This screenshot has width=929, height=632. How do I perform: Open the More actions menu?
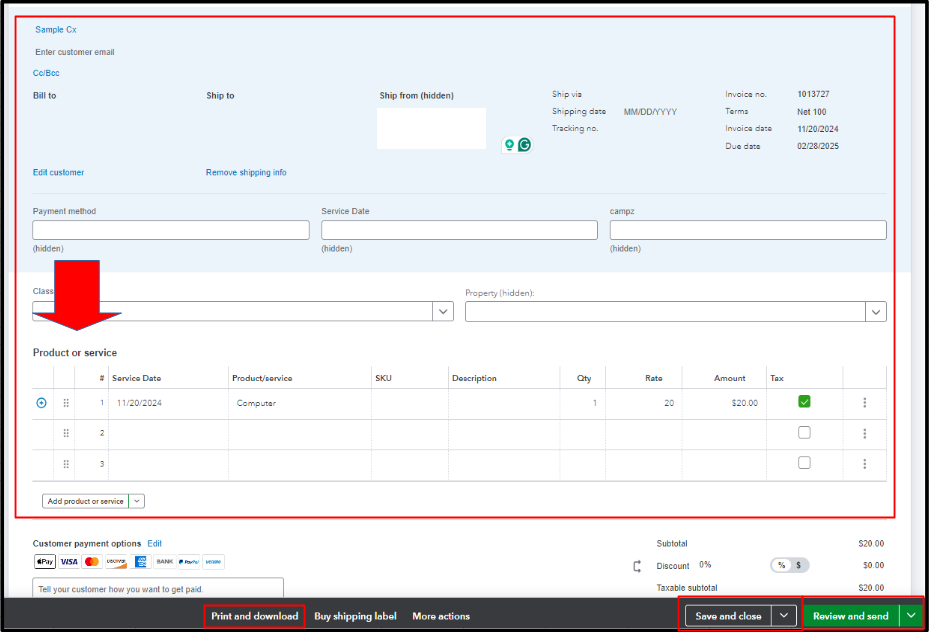click(x=440, y=616)
